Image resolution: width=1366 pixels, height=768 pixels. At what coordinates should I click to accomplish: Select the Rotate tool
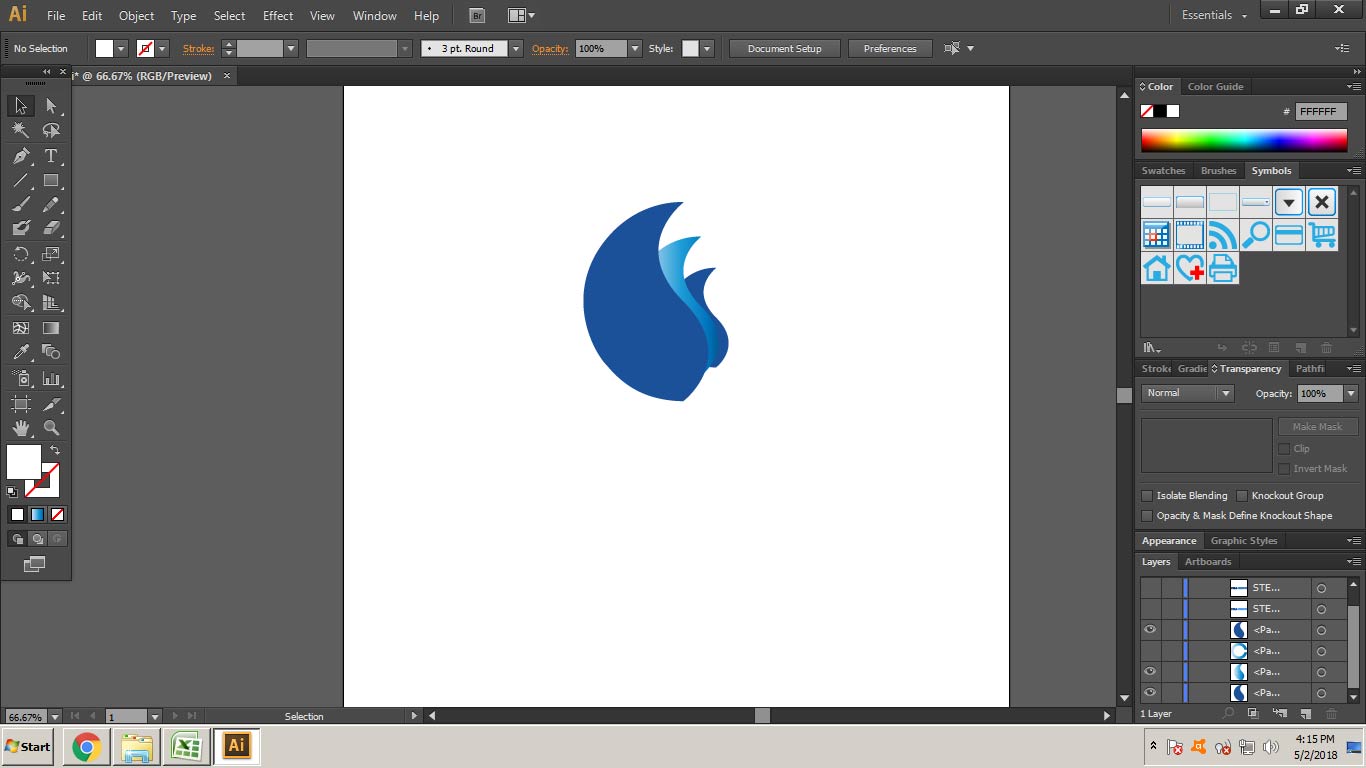[x=20, y=254]
